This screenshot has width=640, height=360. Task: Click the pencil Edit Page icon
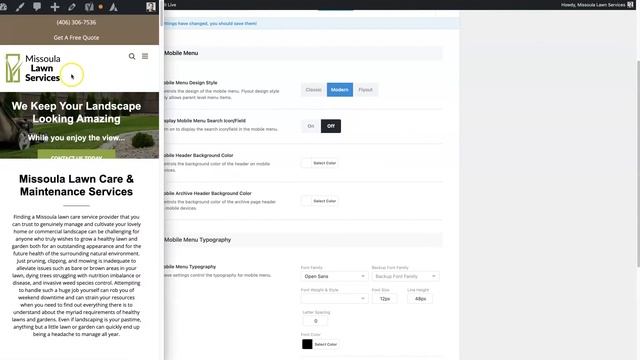72,7
